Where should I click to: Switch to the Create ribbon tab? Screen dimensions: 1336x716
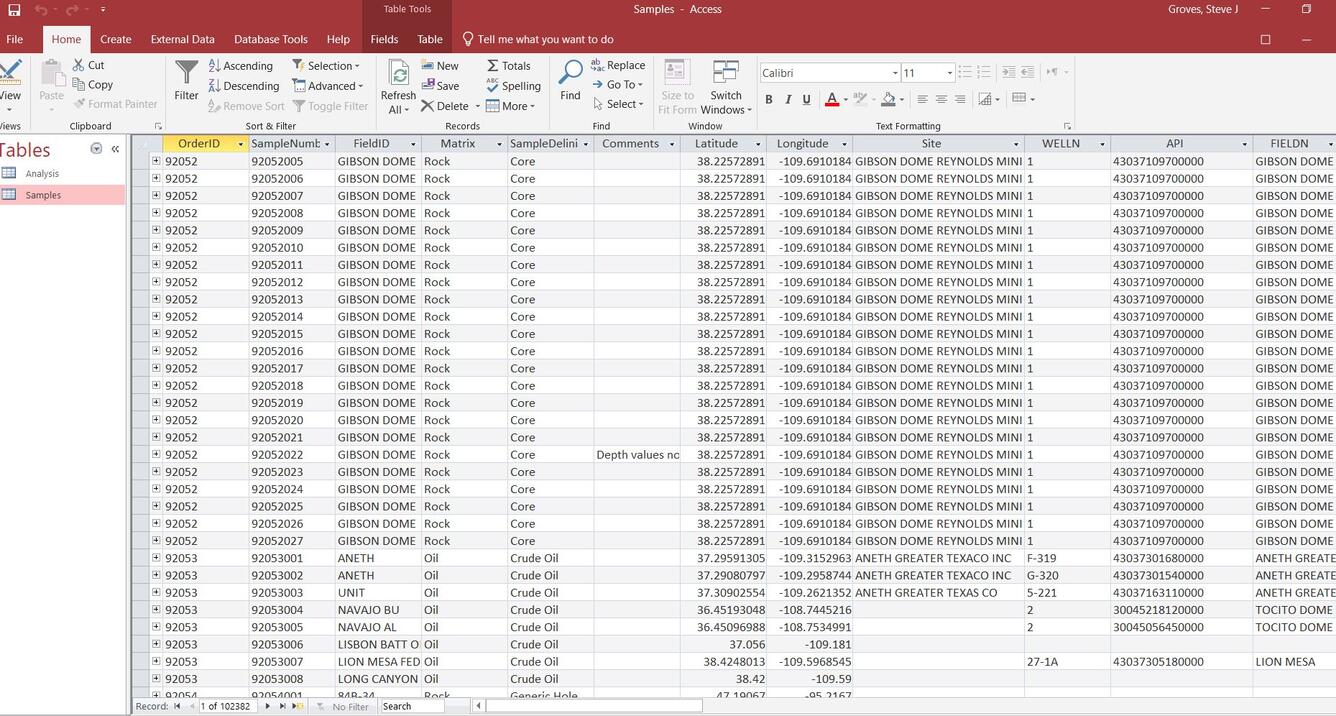point(115,39)
